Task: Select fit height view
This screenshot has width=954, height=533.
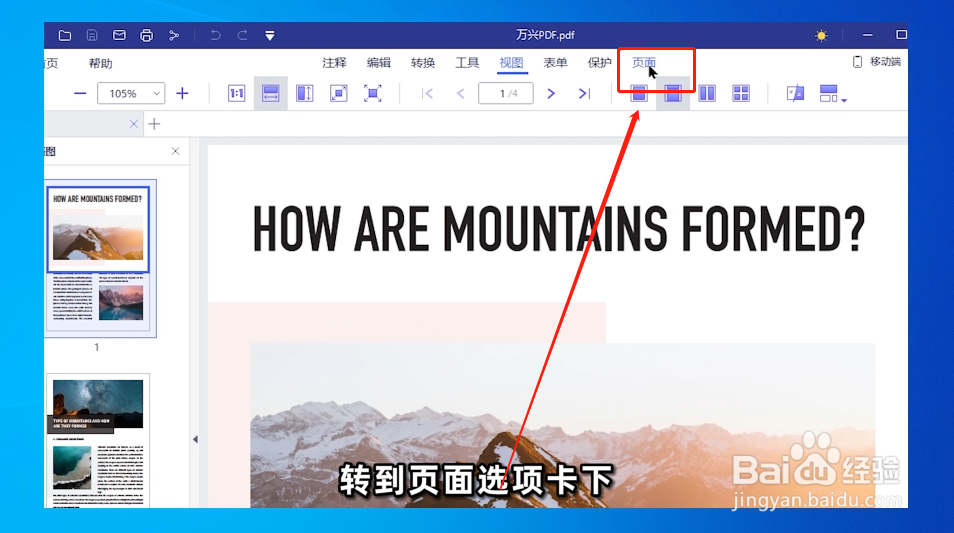Action: [x=305, y=94]
